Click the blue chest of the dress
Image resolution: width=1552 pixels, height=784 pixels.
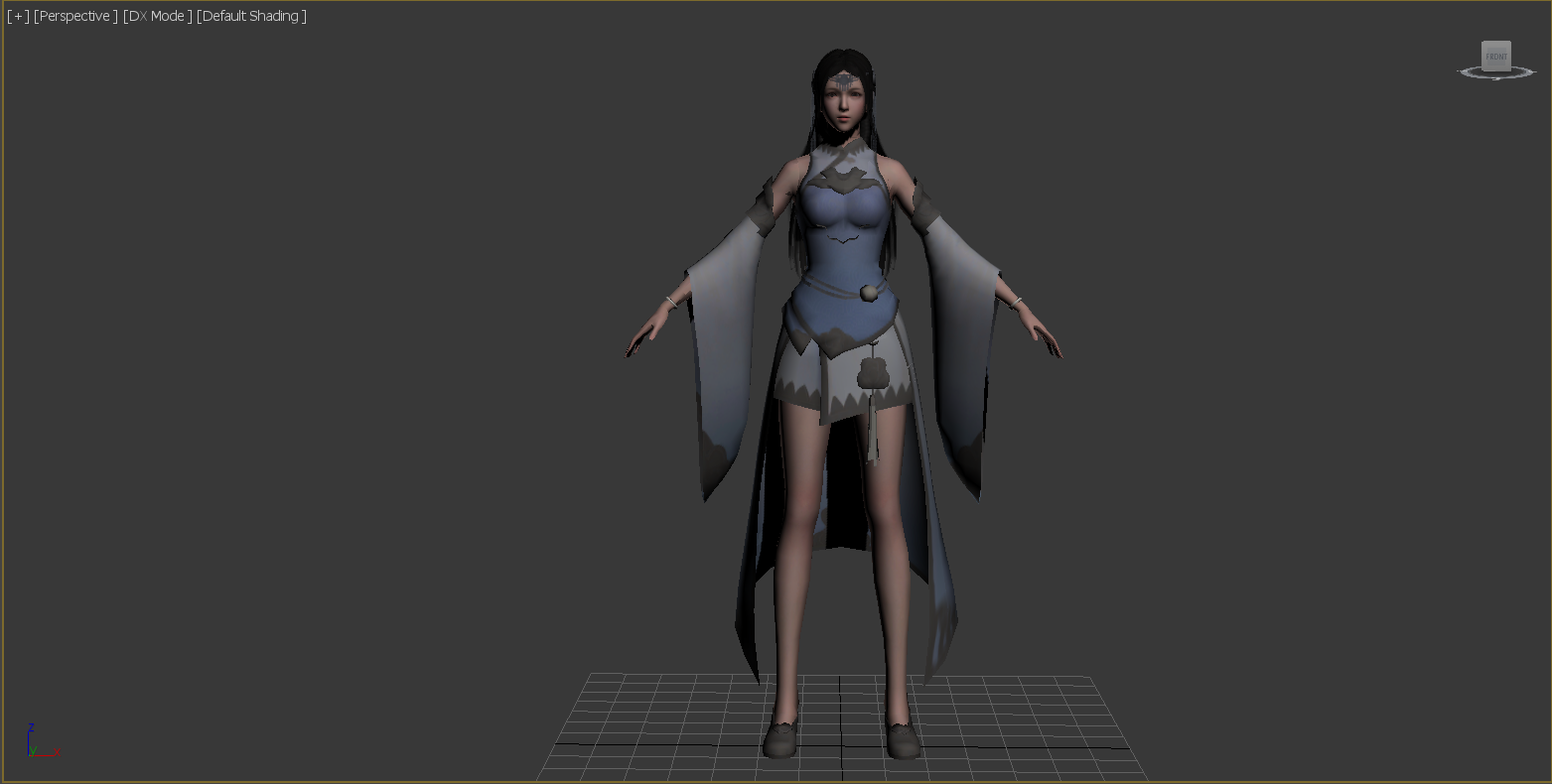coord(844,213)
